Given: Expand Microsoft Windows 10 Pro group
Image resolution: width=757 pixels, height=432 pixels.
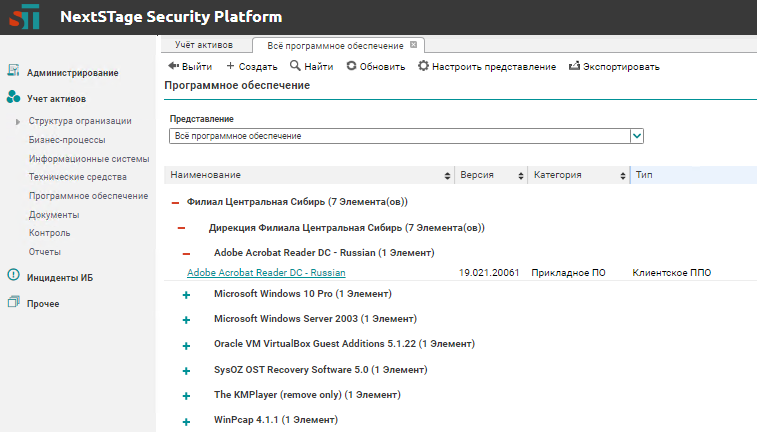Looking at the screenshot, I should (x=186, y=295).
